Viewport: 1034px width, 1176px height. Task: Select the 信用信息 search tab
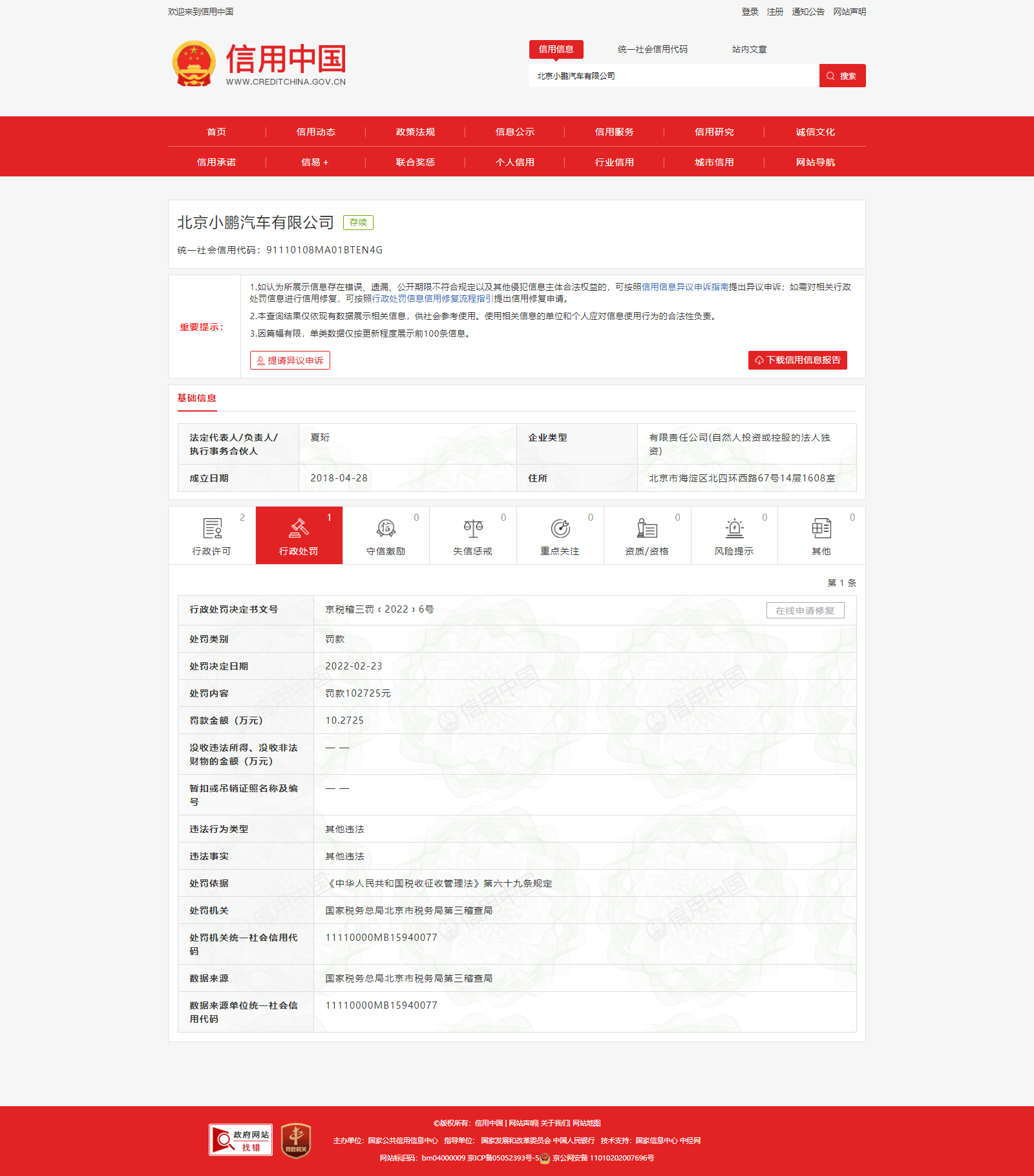coord(556,49)
